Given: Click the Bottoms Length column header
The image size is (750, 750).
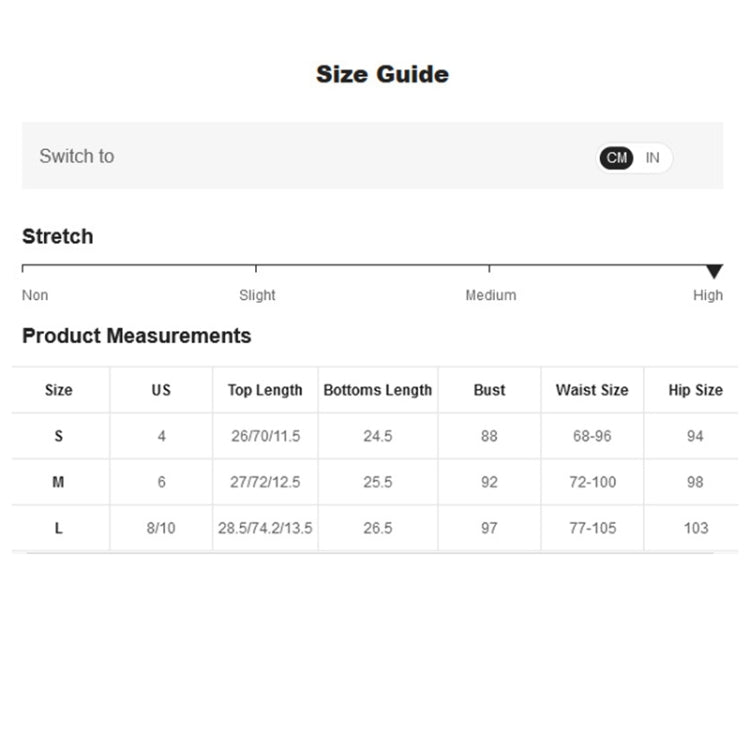Looking at the screenshot, I should pos(378,390).
